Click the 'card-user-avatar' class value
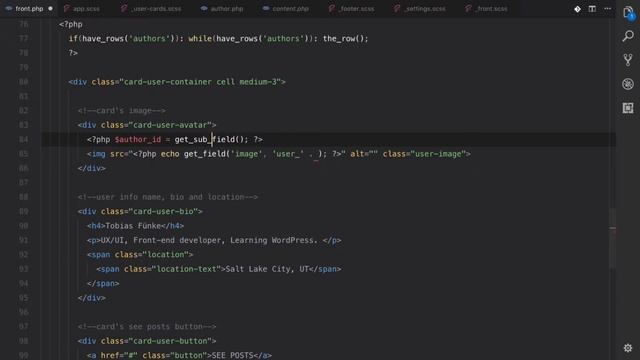640x360 pixels. point(170,125)
